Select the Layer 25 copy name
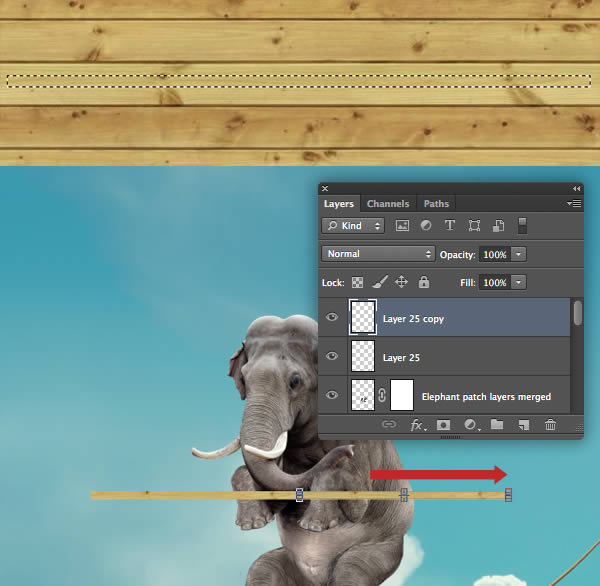Image resolution: width=600 pixels, height=586 pixels. click(413, 319)
